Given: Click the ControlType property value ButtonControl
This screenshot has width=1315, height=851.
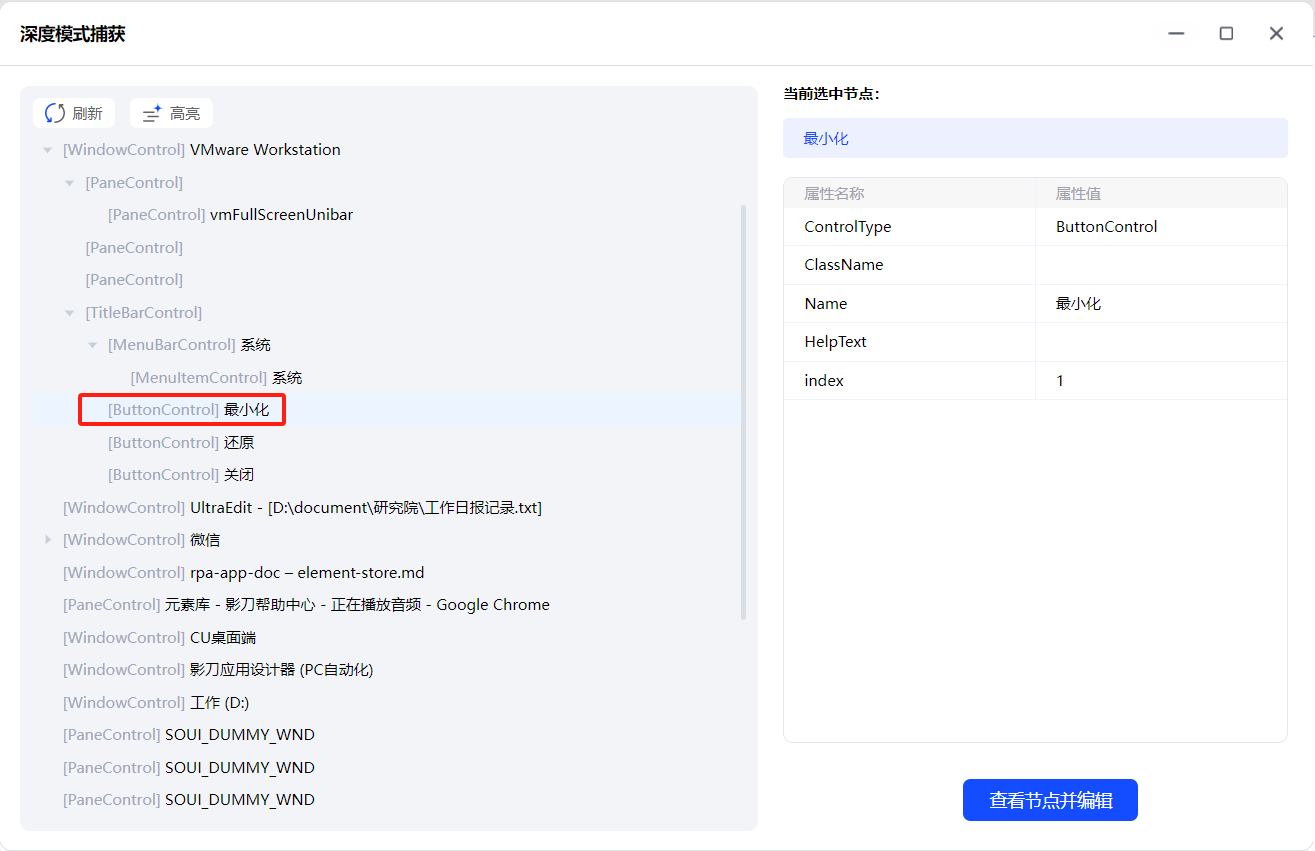Looking at the screenshot, I should pos(1106,227).
